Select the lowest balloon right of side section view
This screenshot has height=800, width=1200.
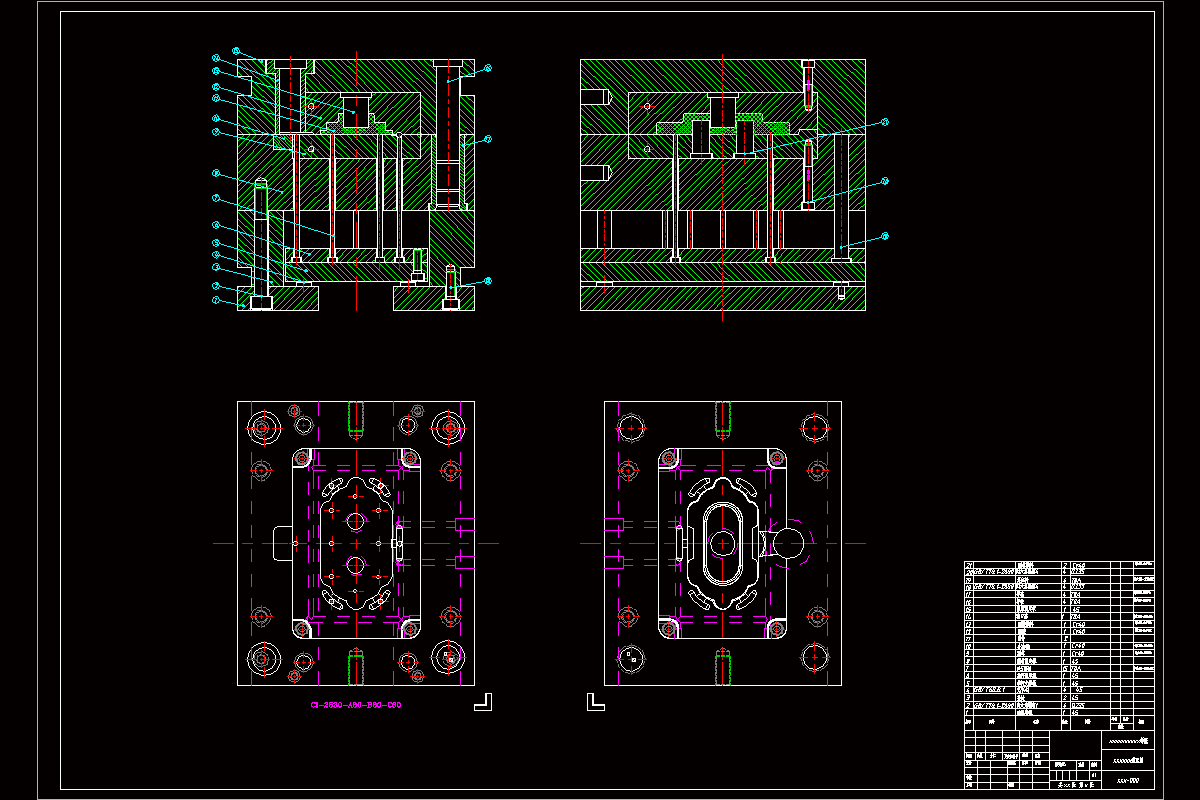[884, 237]
